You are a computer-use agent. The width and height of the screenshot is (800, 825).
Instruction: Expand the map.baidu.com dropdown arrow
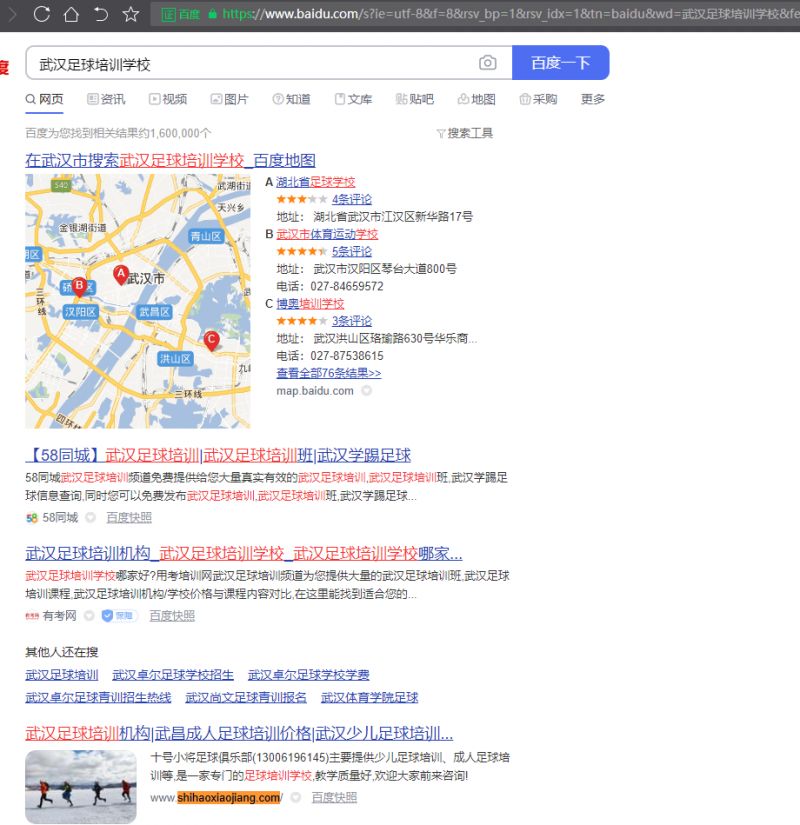tap(366, 391)
